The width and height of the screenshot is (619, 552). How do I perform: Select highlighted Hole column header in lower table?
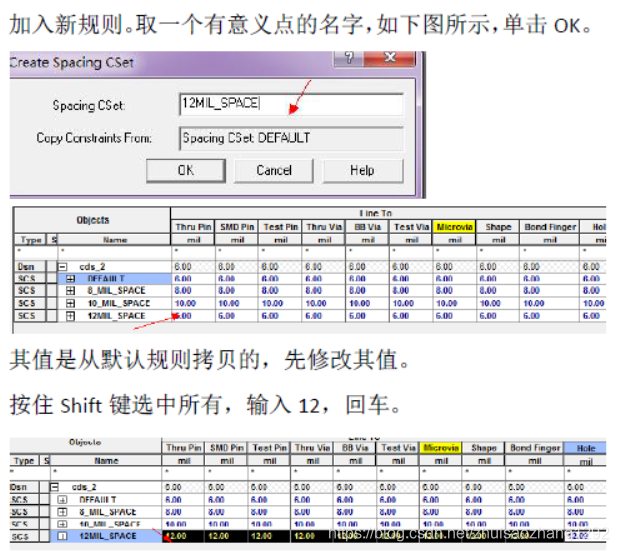coord(586,448)
